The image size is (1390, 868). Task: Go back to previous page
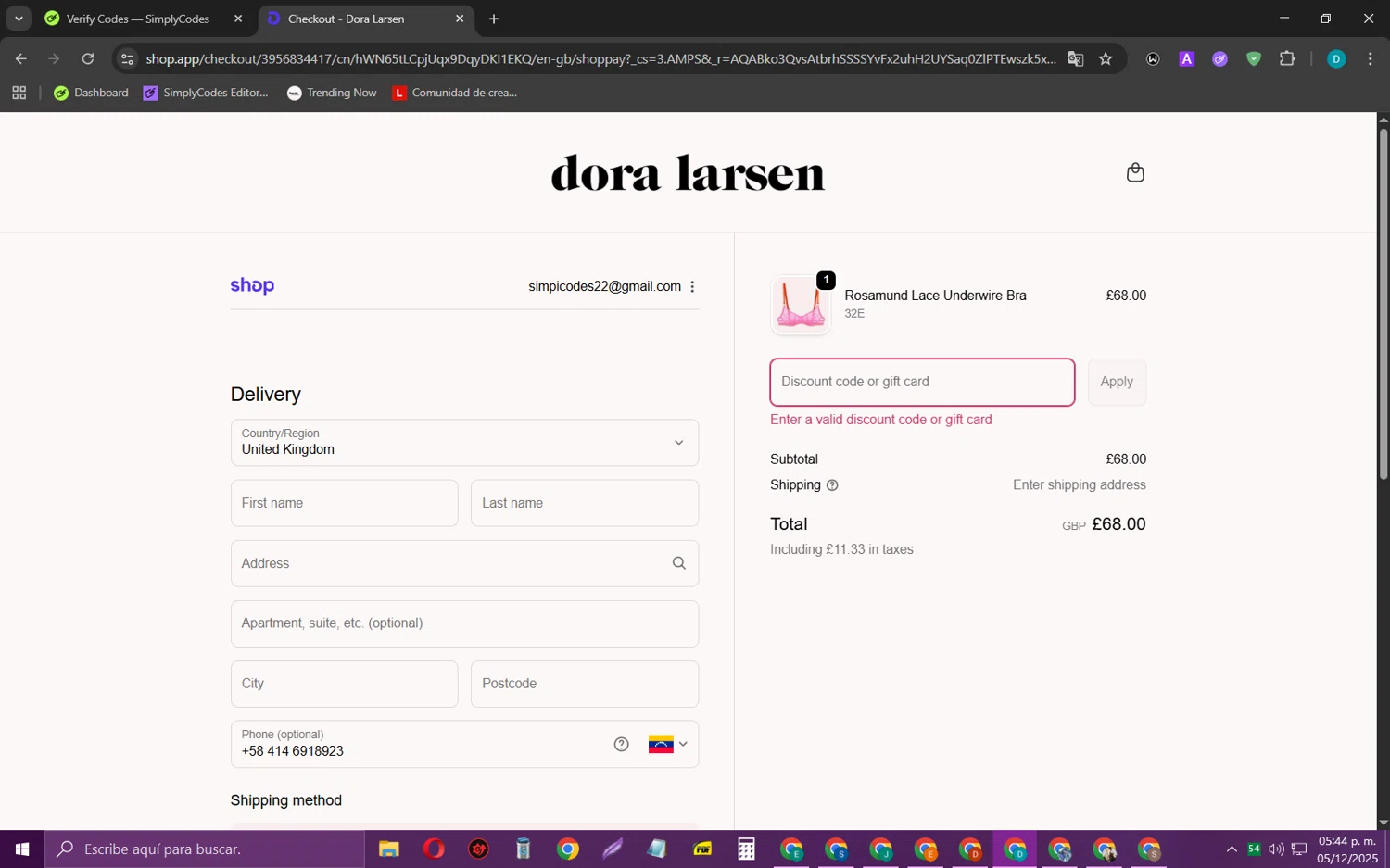(x=20, y=59)
